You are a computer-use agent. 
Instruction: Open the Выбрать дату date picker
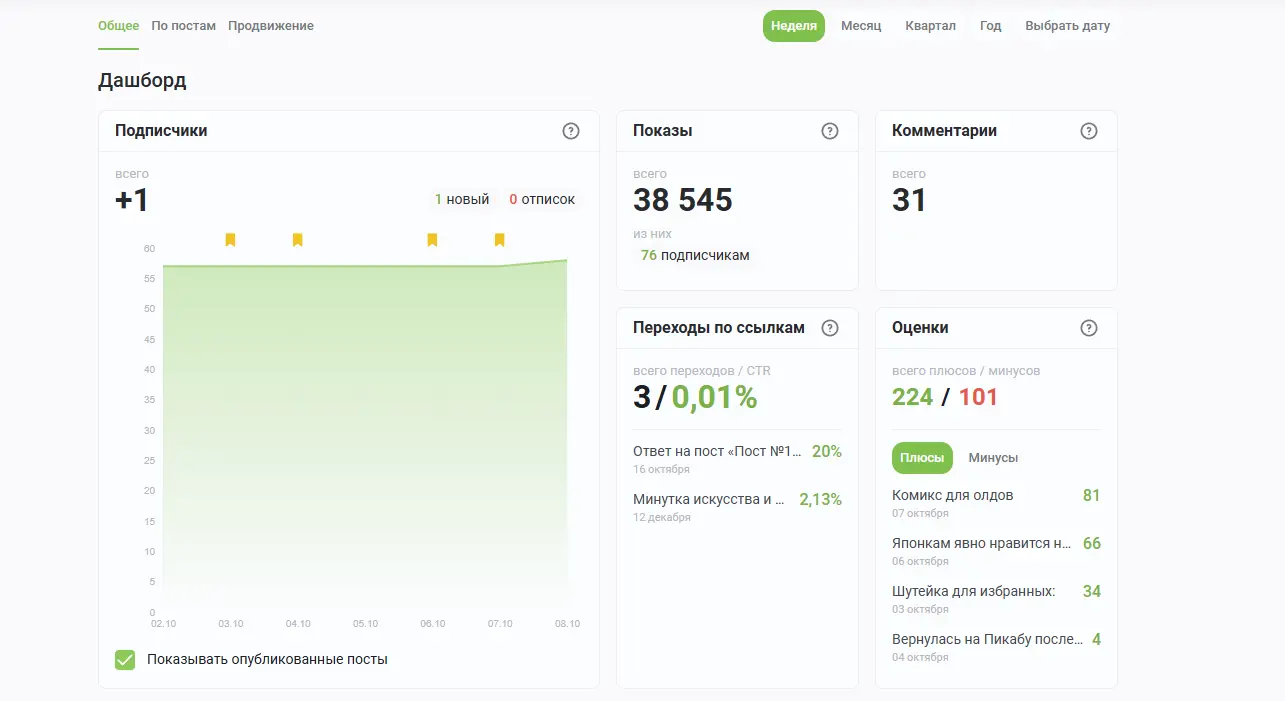point(1067,26)
